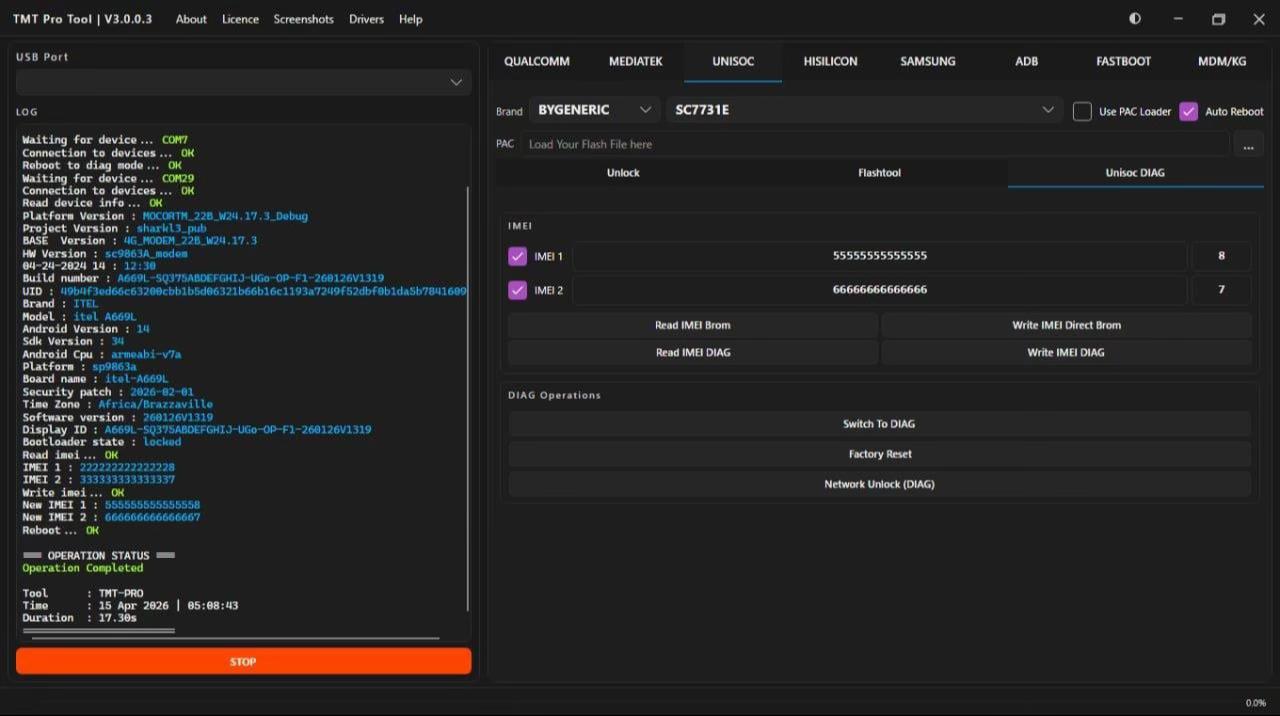
Task: Switch to the MEDIATEK tab
Action: tap(636, 61)
